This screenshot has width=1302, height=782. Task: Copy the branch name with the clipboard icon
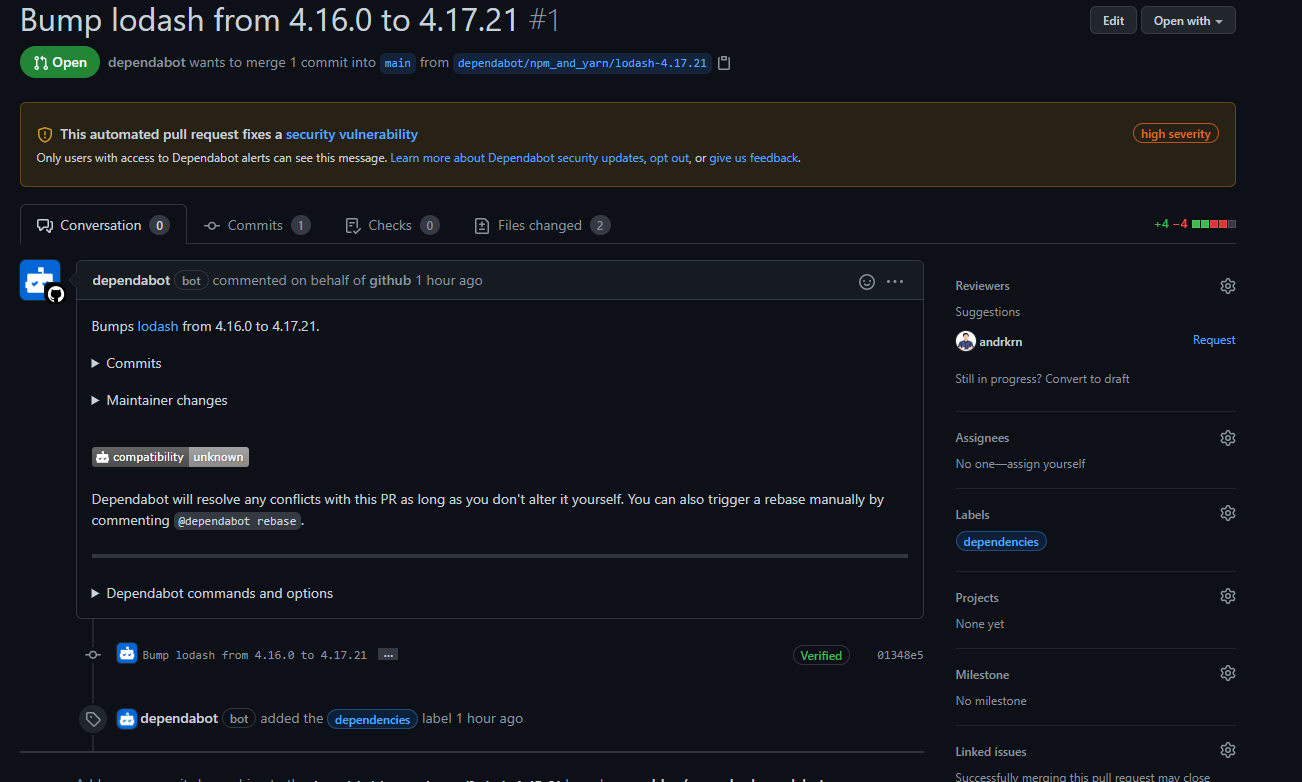pyautogui.click(x=723, y=62)
